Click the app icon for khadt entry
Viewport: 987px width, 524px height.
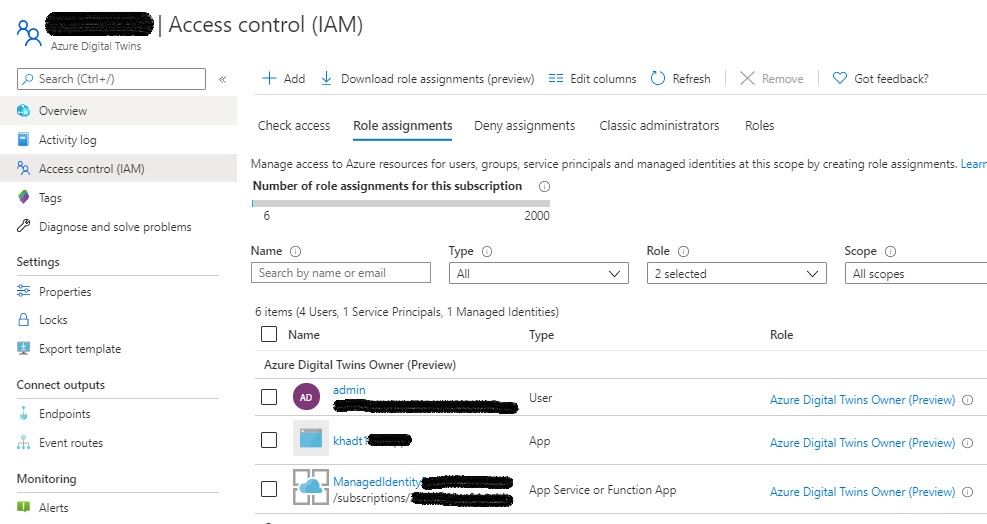[311, 438]
